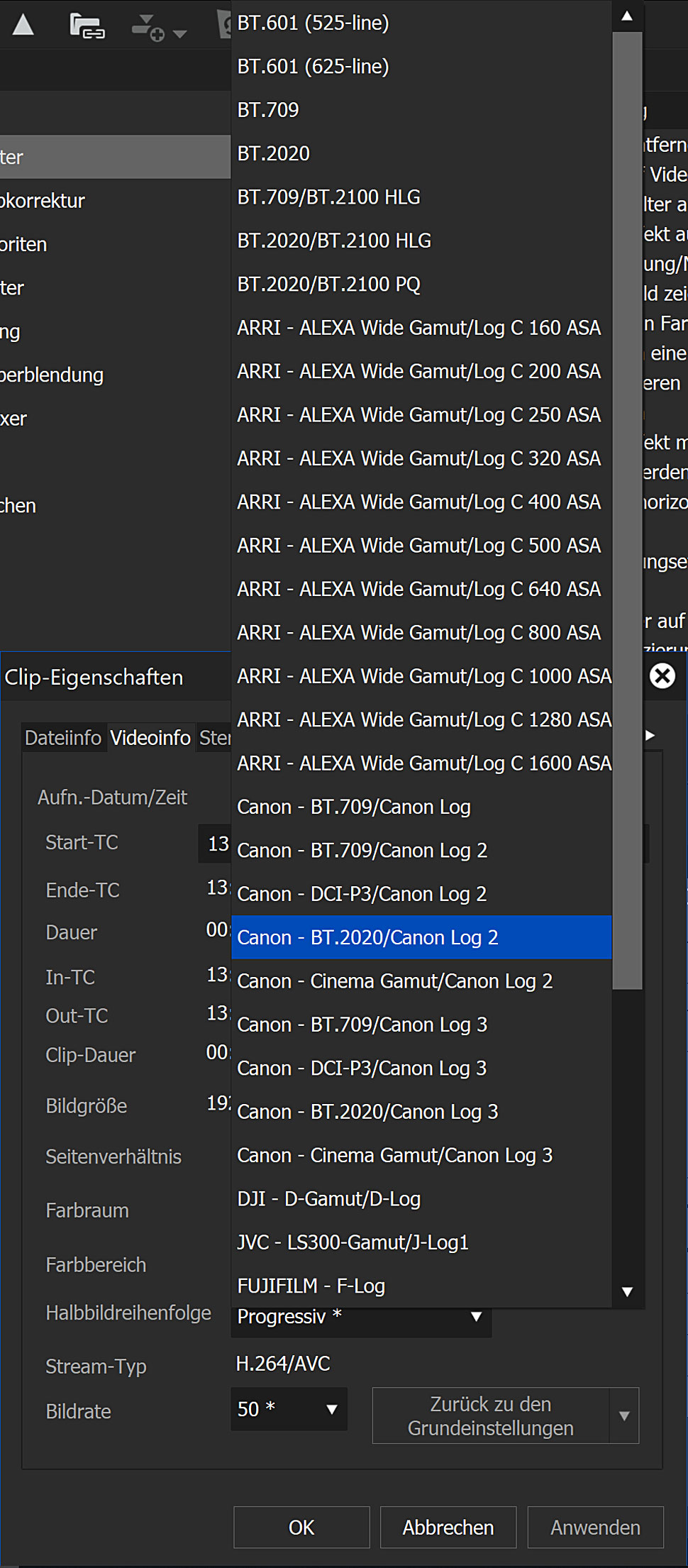Click the Anwenden button
The image size is (688, 1568).
point(596,1528)
